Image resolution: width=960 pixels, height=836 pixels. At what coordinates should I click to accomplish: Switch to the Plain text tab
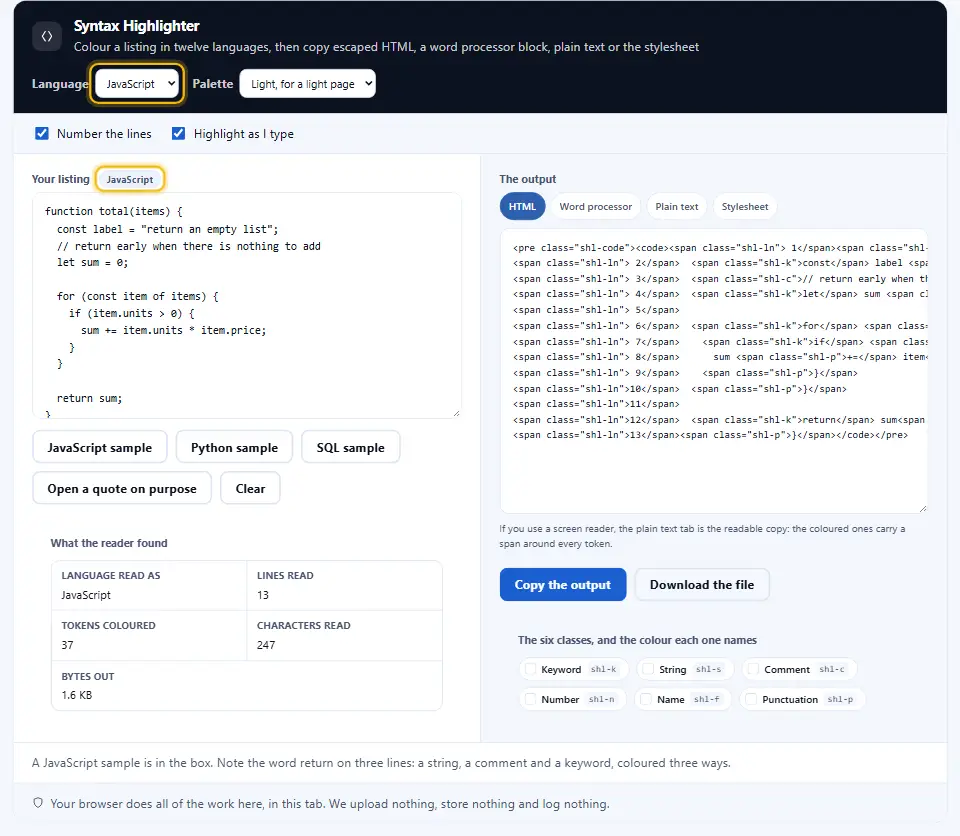click(677, 206)
